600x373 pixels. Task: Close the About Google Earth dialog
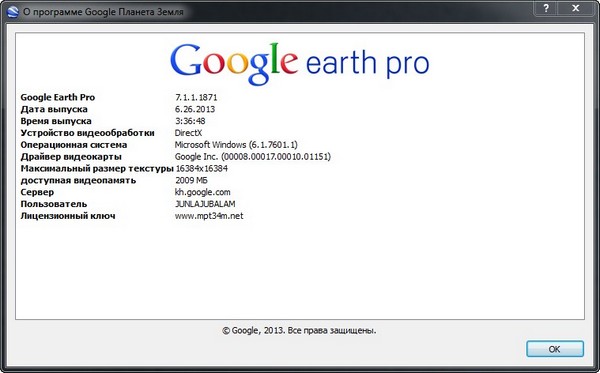click(576, 8)
